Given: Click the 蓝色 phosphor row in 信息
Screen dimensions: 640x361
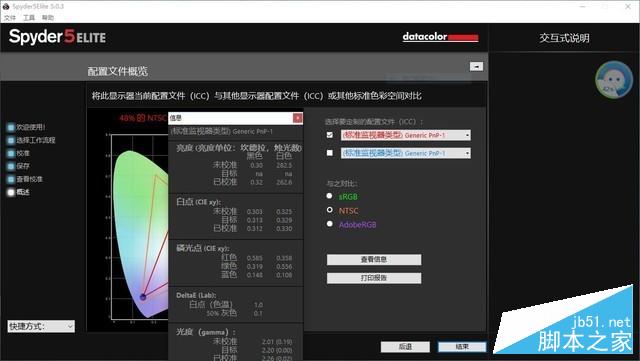Looking at the screenshot, I should [x=257, y=275].
